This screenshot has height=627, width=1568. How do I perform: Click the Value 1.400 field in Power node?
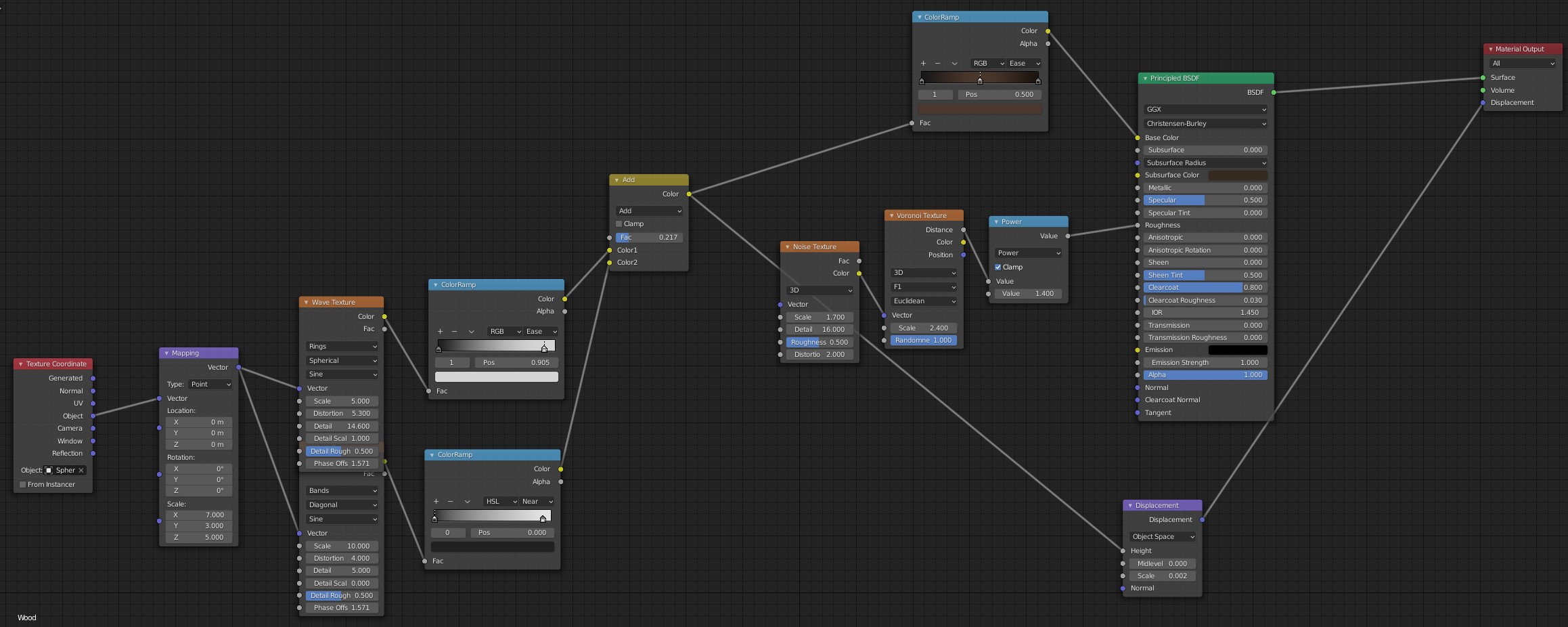tap(1028, 293)
